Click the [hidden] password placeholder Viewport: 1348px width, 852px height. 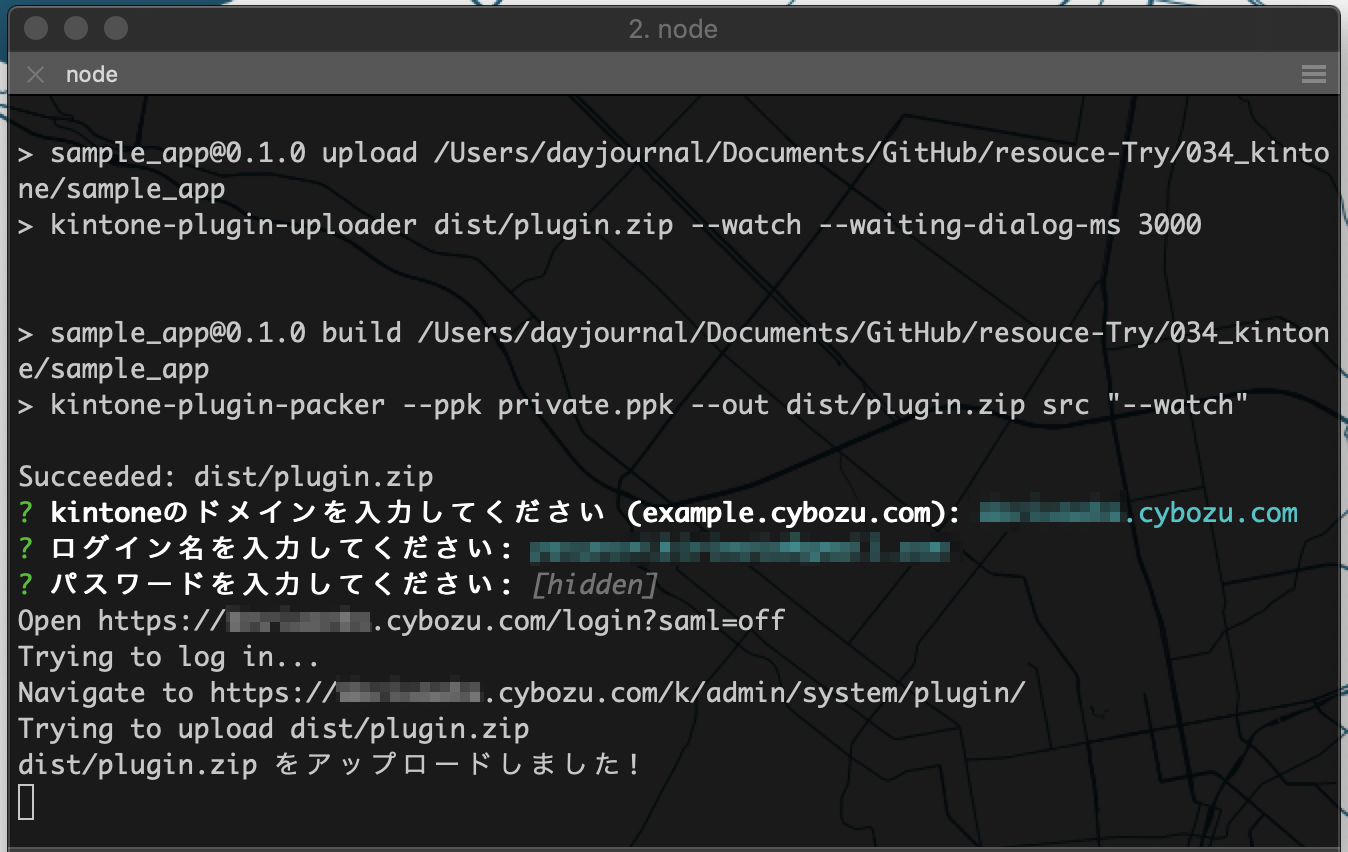coord(595,585)
